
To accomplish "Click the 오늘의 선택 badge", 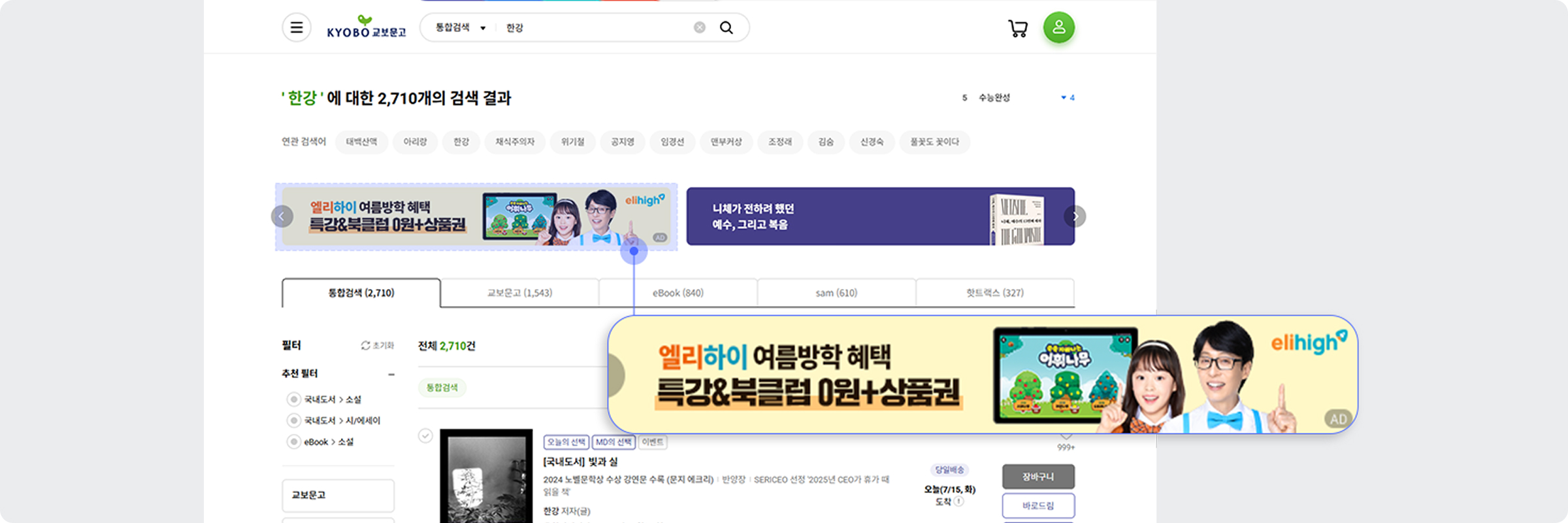I will pyautogui.click(x=566, y=442).
